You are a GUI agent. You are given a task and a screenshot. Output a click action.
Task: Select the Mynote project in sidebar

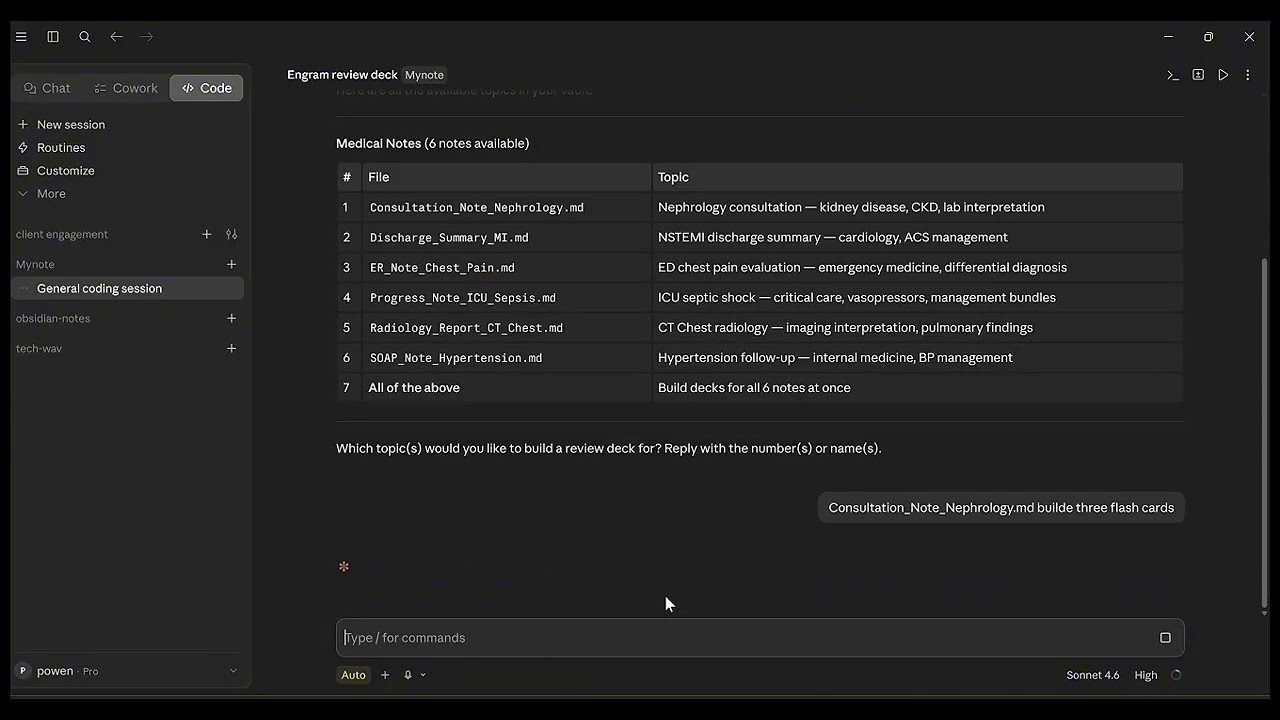[35, 264]
